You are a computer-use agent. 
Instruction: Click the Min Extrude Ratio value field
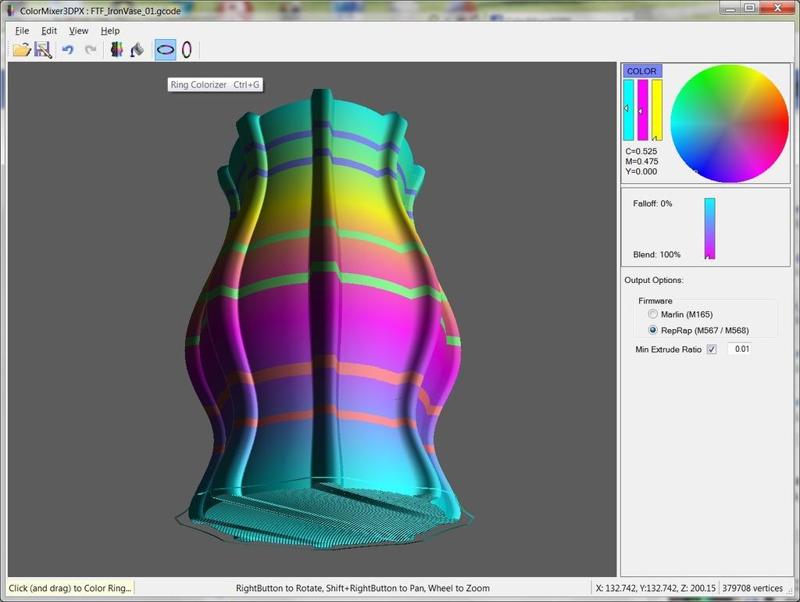[x=738, y=349]
